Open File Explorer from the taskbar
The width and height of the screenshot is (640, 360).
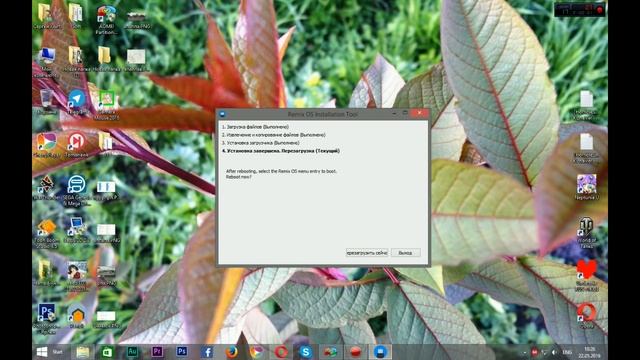82,352
